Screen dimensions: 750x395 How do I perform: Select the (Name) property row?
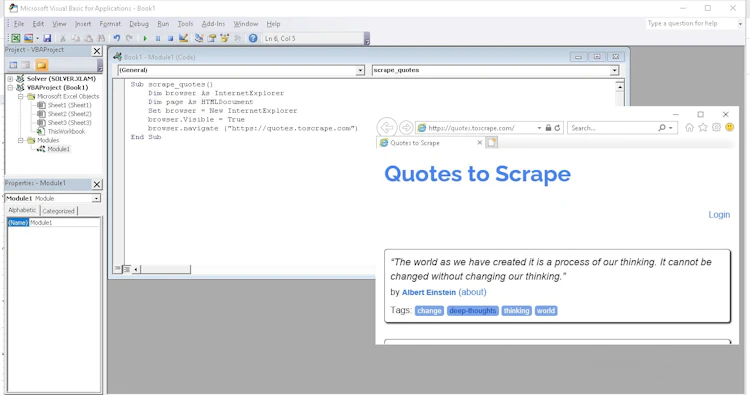(54, 223)
